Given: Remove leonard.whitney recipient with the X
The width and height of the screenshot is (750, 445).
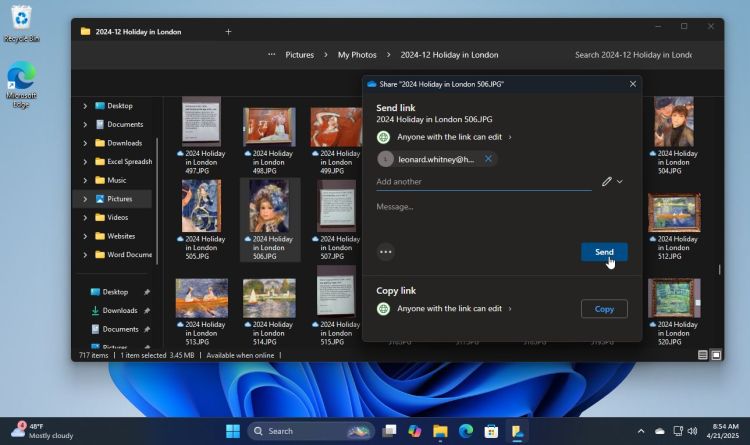Looking at the screenshot, I should tap(488, 159).
